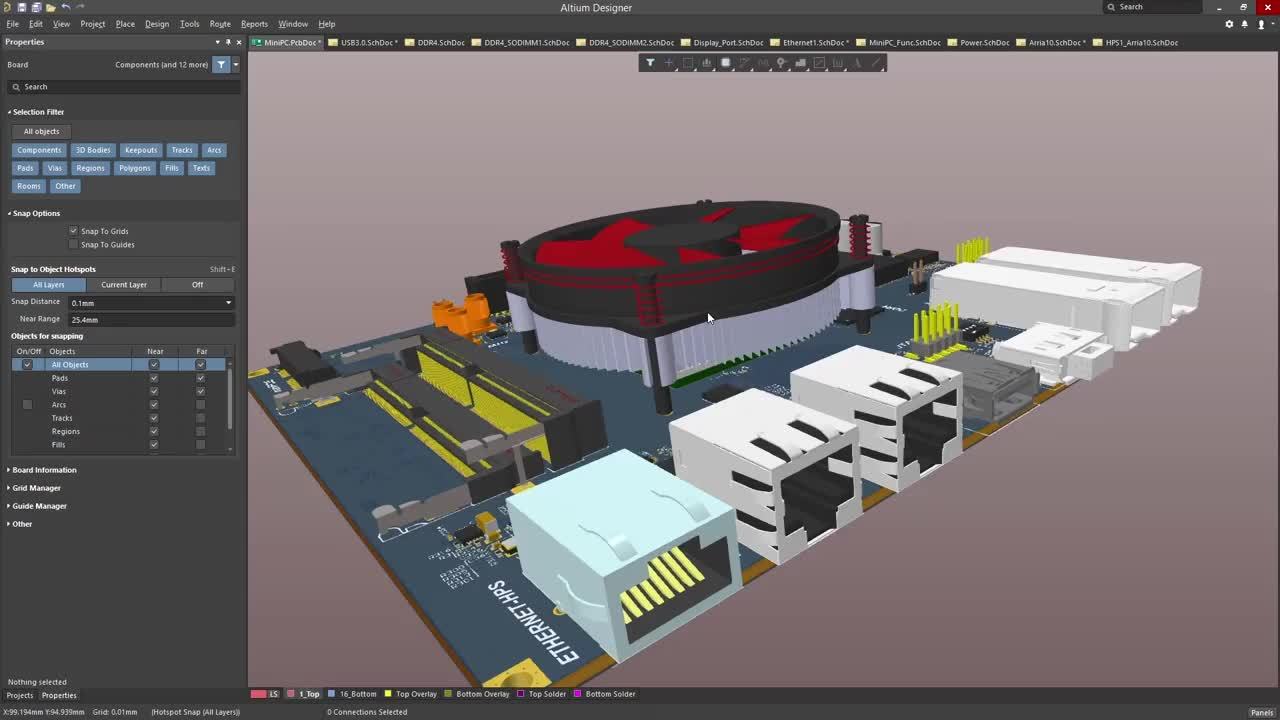The height and width of the screenshot is (720, 1280).
Task: Expand the Grid Manager section
Action: (36, 488)
